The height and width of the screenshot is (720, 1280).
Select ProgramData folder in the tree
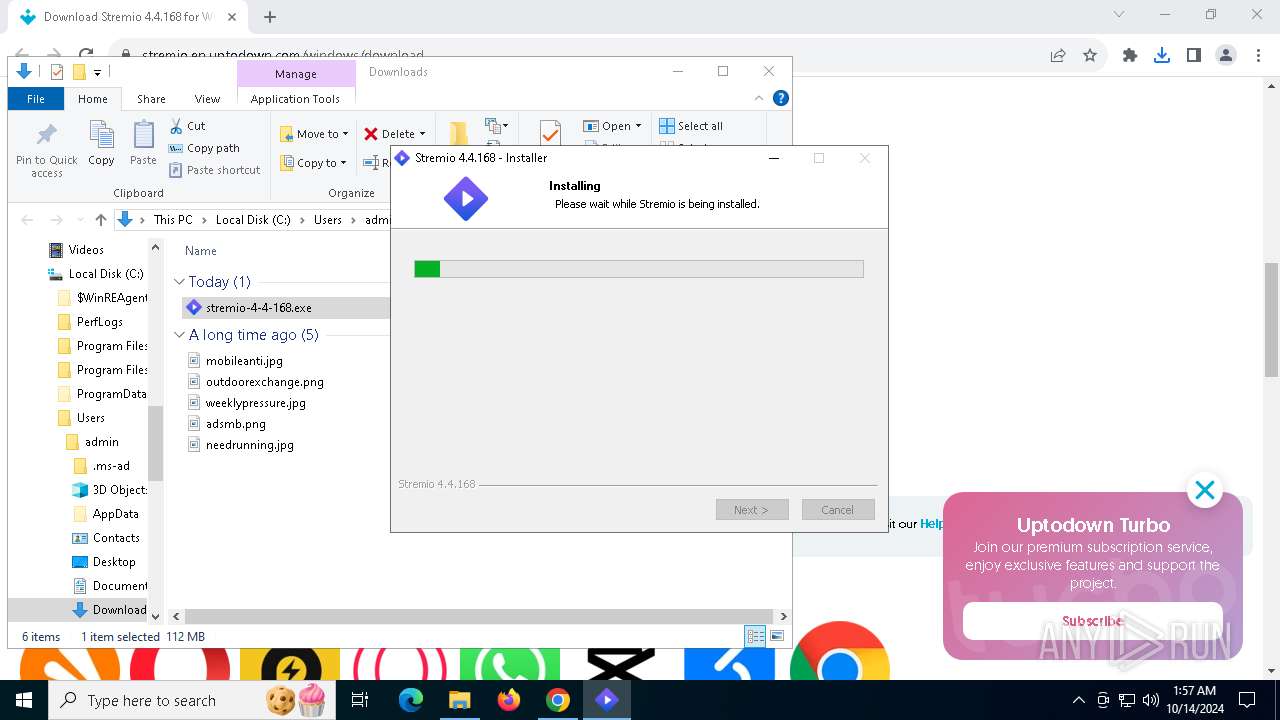coord(111,394)
